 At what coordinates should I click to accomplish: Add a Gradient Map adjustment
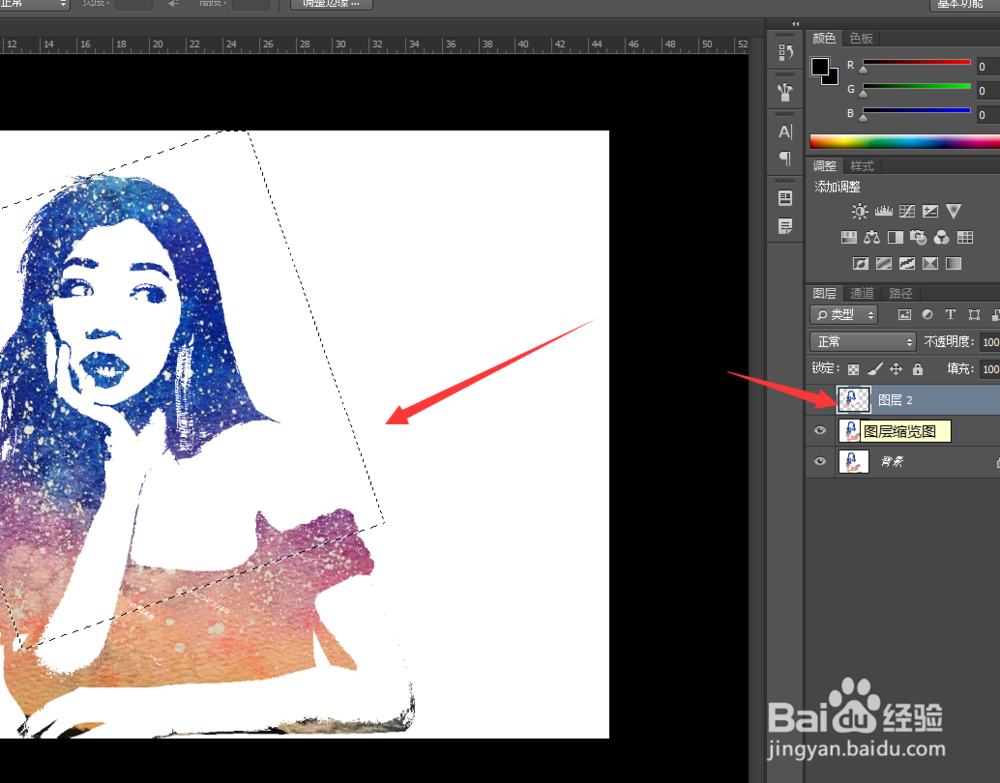coord(953,263)
